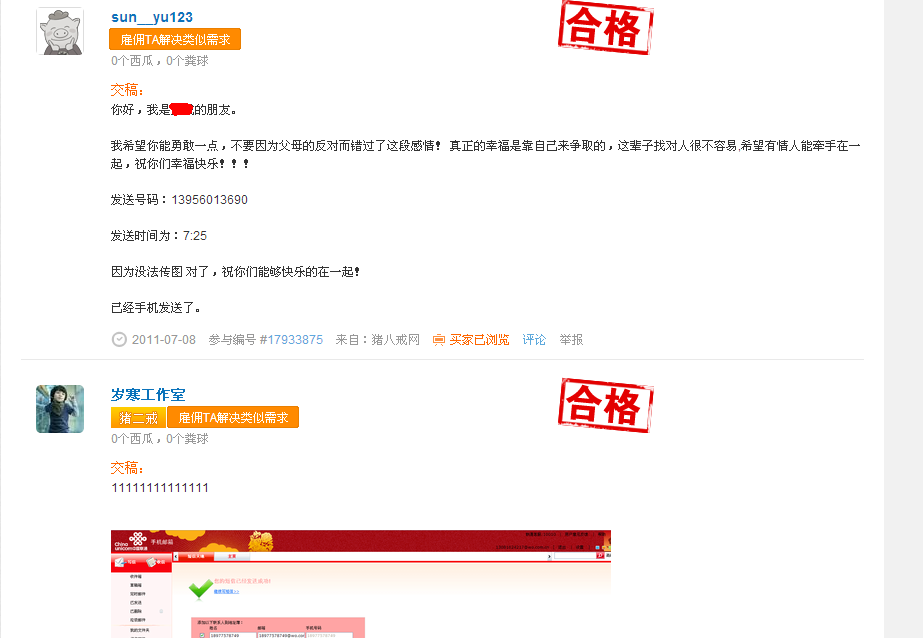Click the 评论 link
The image size is (923, 638).
coord(534,340)
